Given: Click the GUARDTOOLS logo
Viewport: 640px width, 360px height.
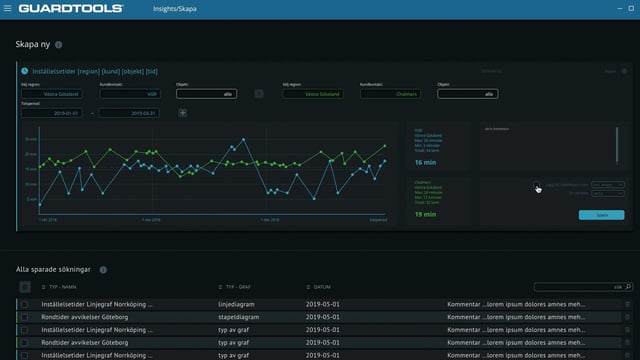Looking at the screenshot, I should click(x=71, y=9).
